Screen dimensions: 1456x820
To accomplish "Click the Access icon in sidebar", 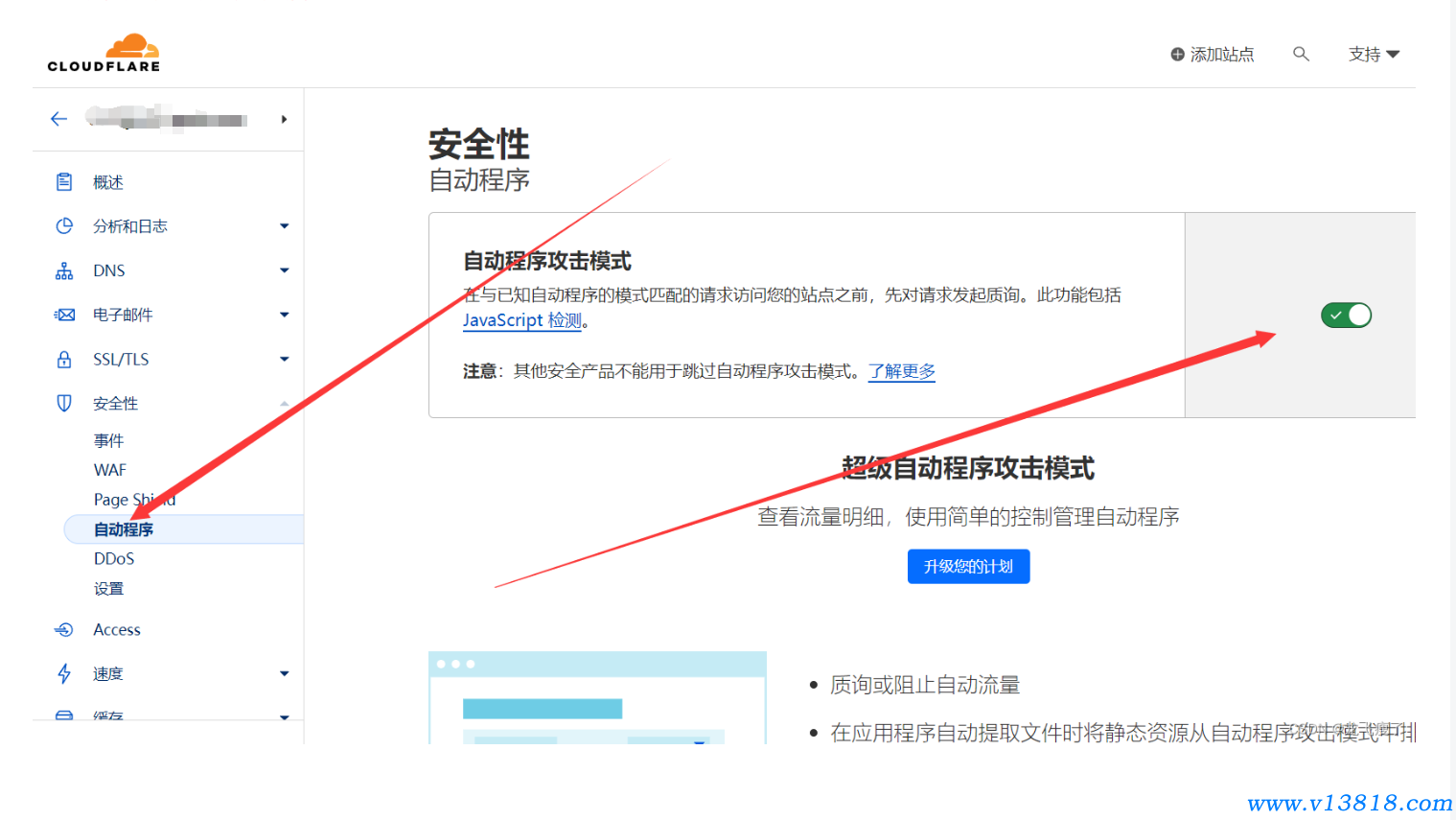I will [64, 630].
